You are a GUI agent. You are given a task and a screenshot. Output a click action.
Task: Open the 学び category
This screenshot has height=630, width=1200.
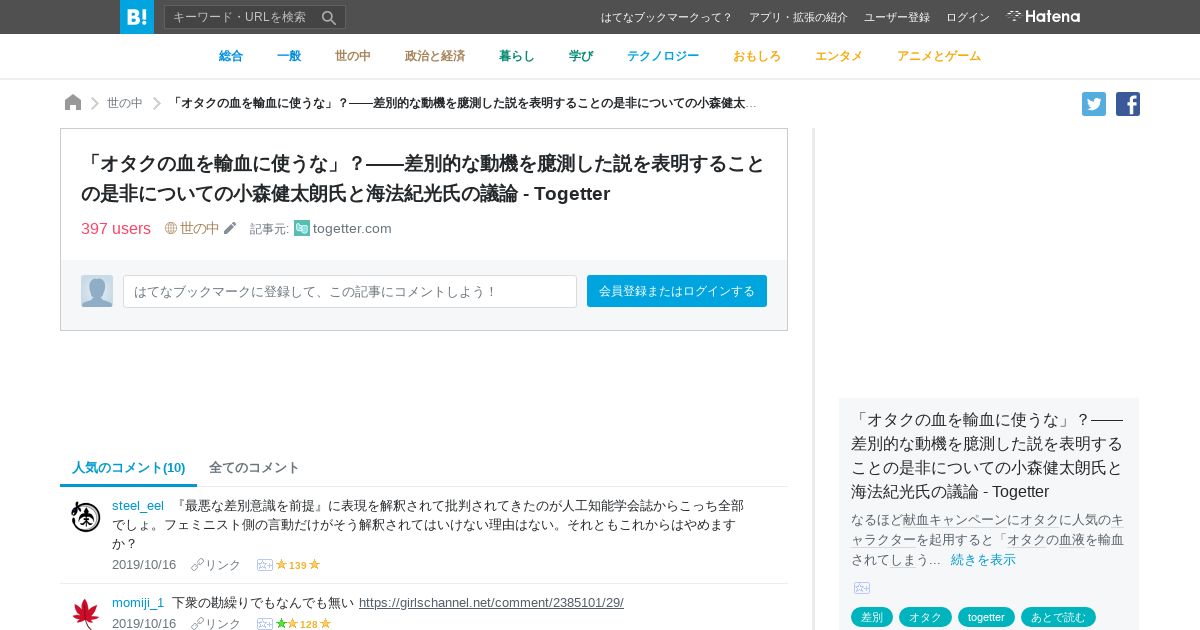[581, 56]
